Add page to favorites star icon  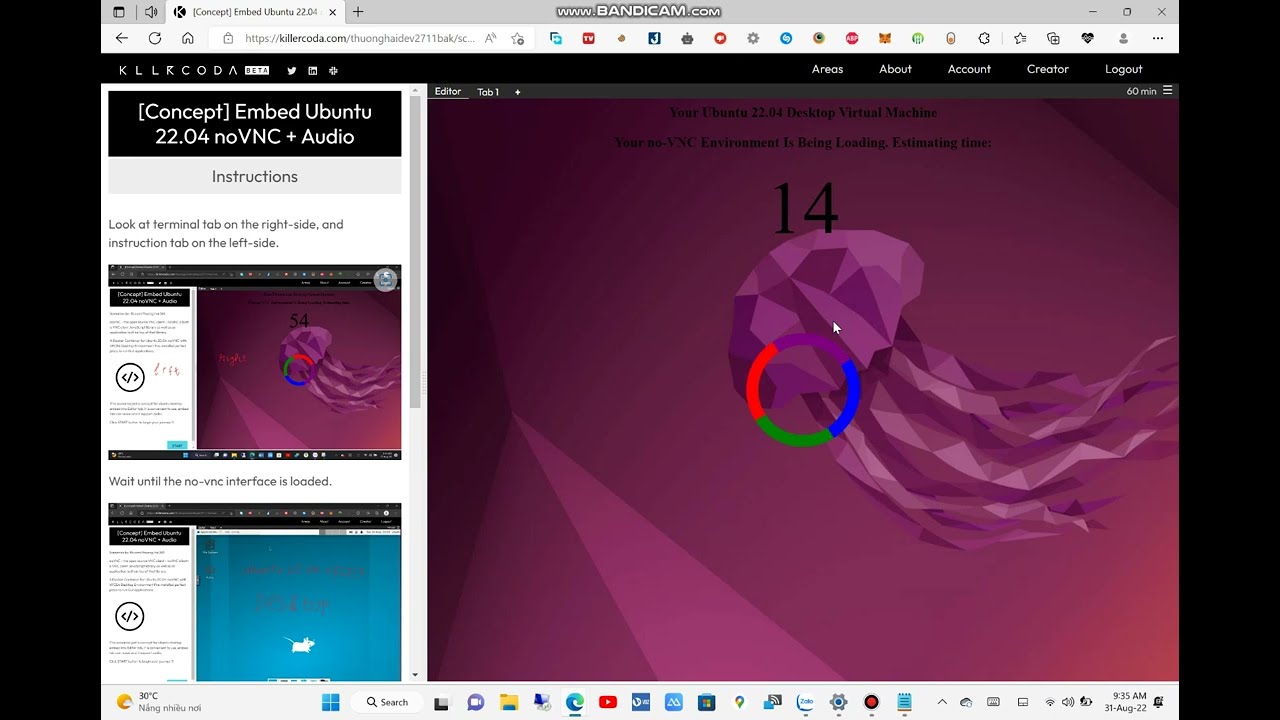tap(518, 38)
